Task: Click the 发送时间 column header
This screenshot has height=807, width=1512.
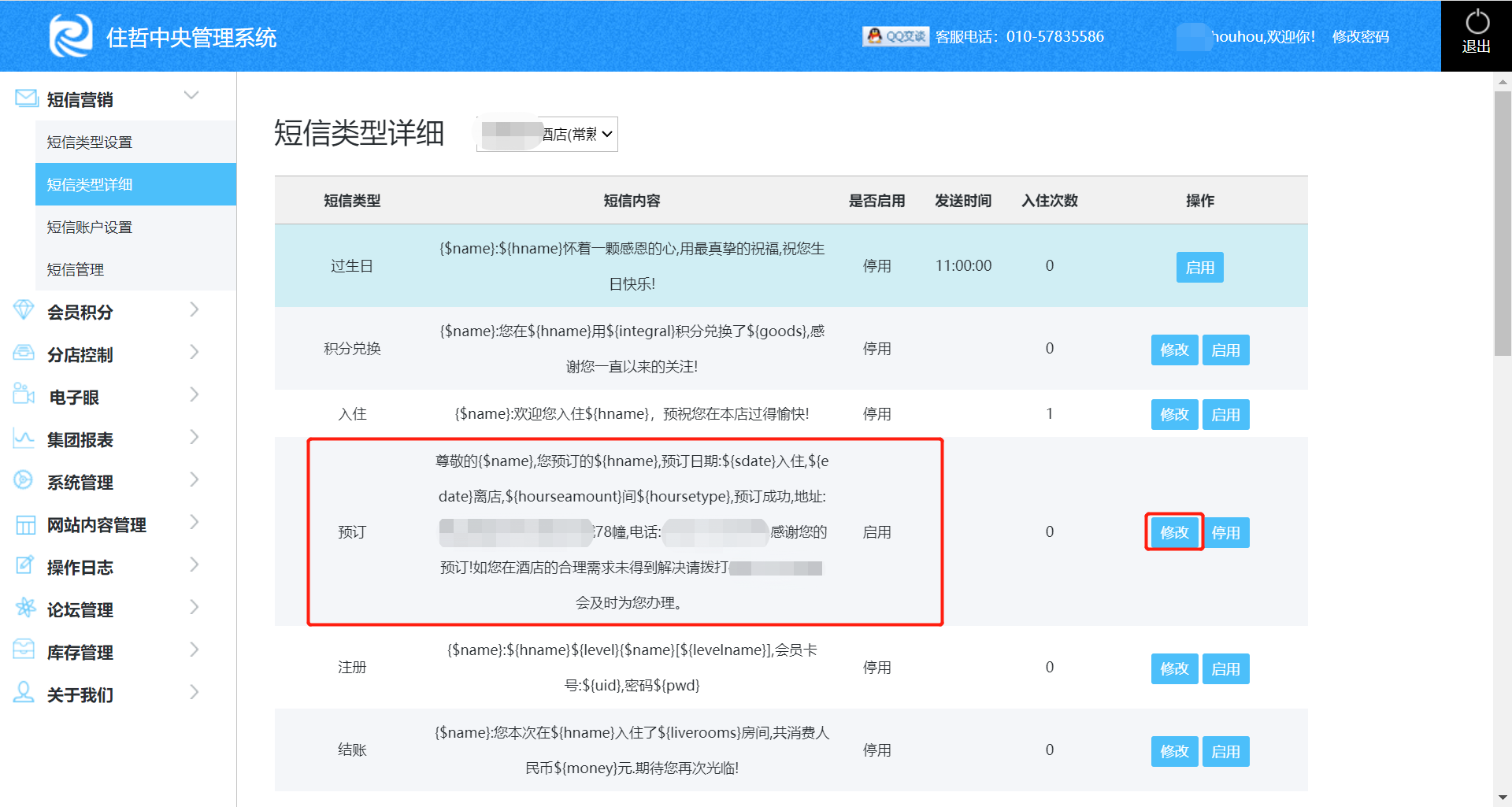Action: (x=963, y=201)
